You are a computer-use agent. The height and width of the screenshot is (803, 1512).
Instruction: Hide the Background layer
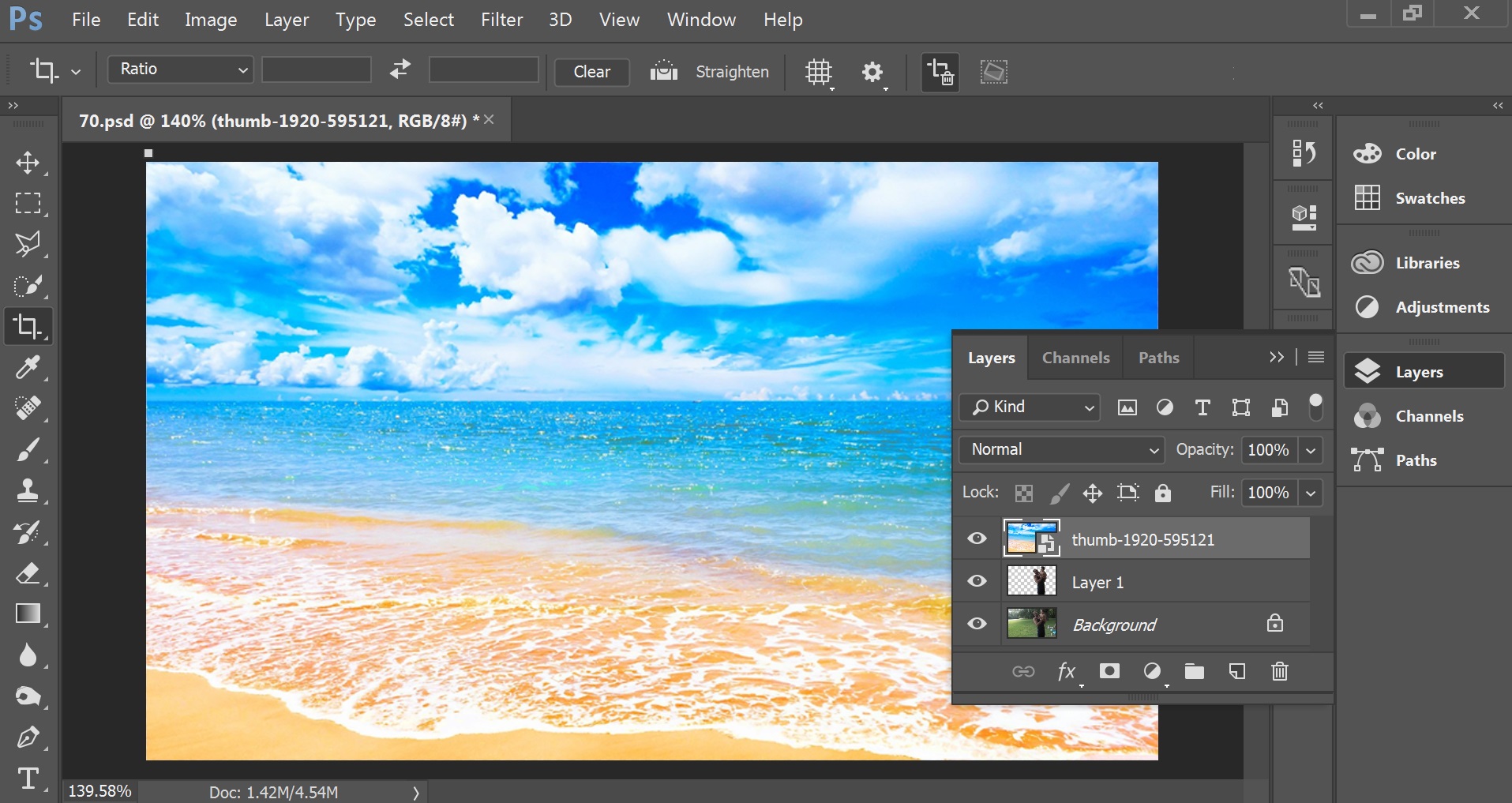(977, 624)
